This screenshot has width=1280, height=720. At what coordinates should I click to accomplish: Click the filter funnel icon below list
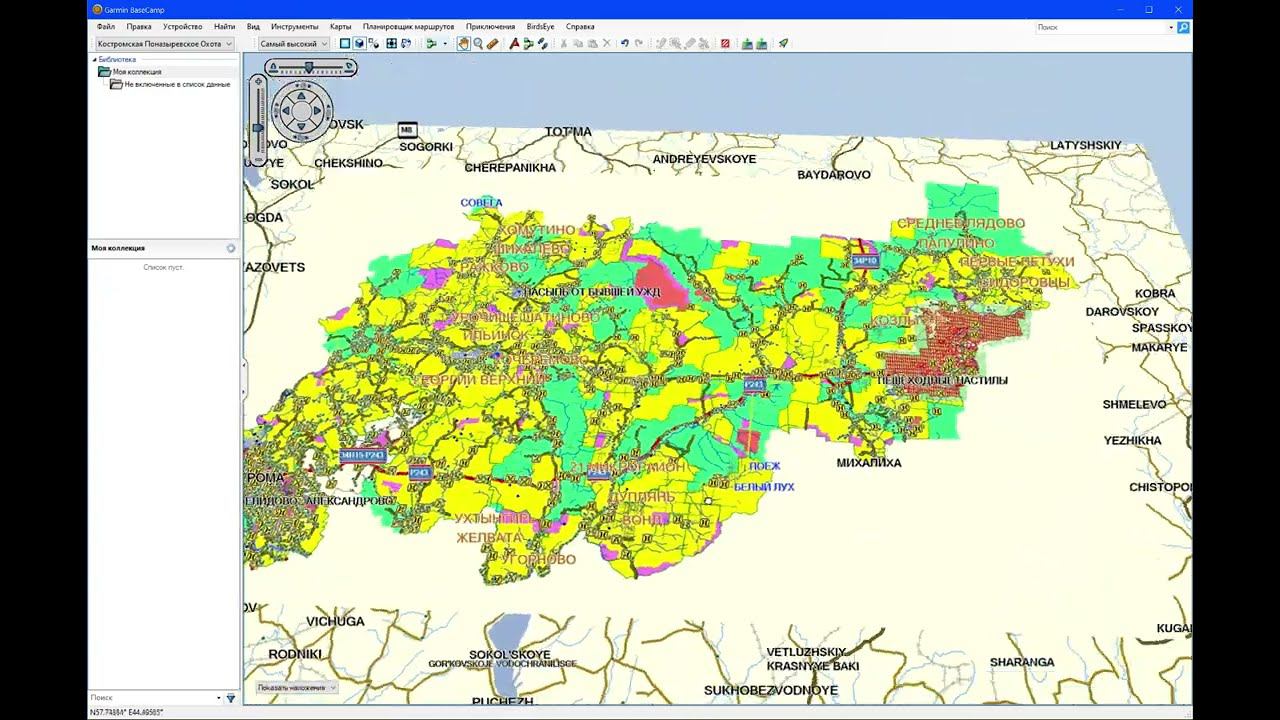pyautogui.click(x=231, y=698)
